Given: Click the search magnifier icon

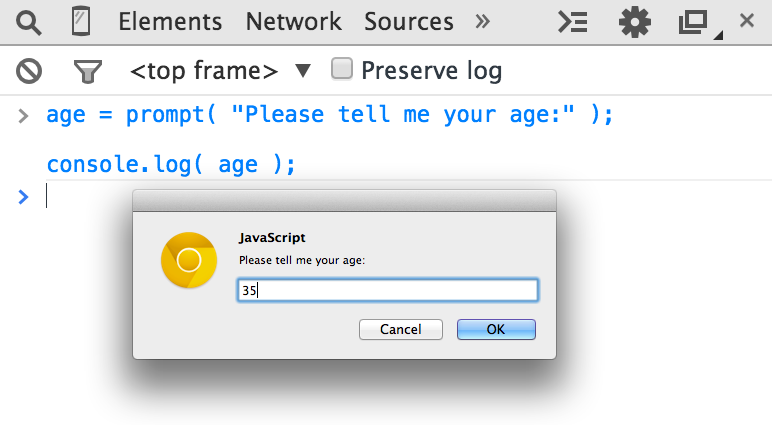Looking at the screenshot, I should [29, 21].
